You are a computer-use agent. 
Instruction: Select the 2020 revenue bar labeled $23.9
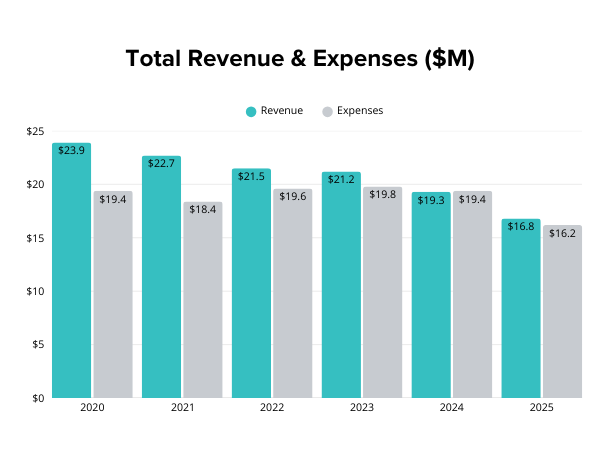click(x=72, y=270)
